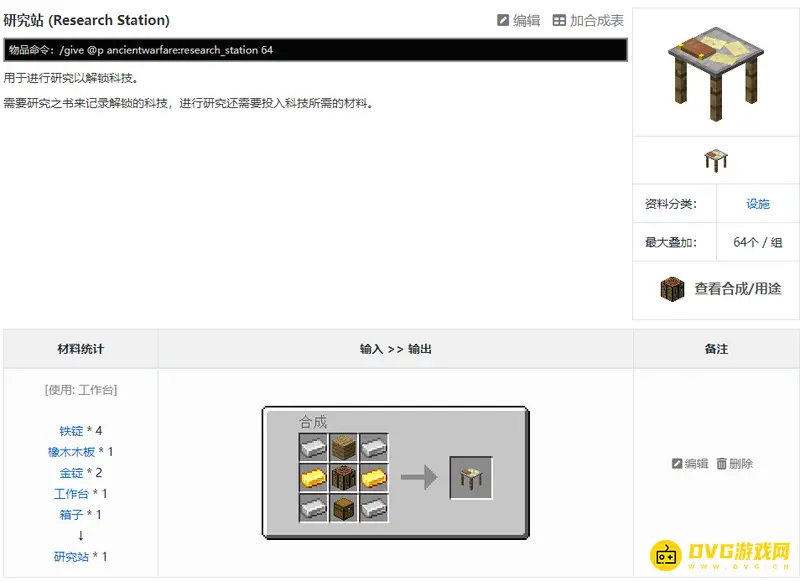800x581 pixels.
Task: Click the 备注 column header
Action: [x=716, y=349]
